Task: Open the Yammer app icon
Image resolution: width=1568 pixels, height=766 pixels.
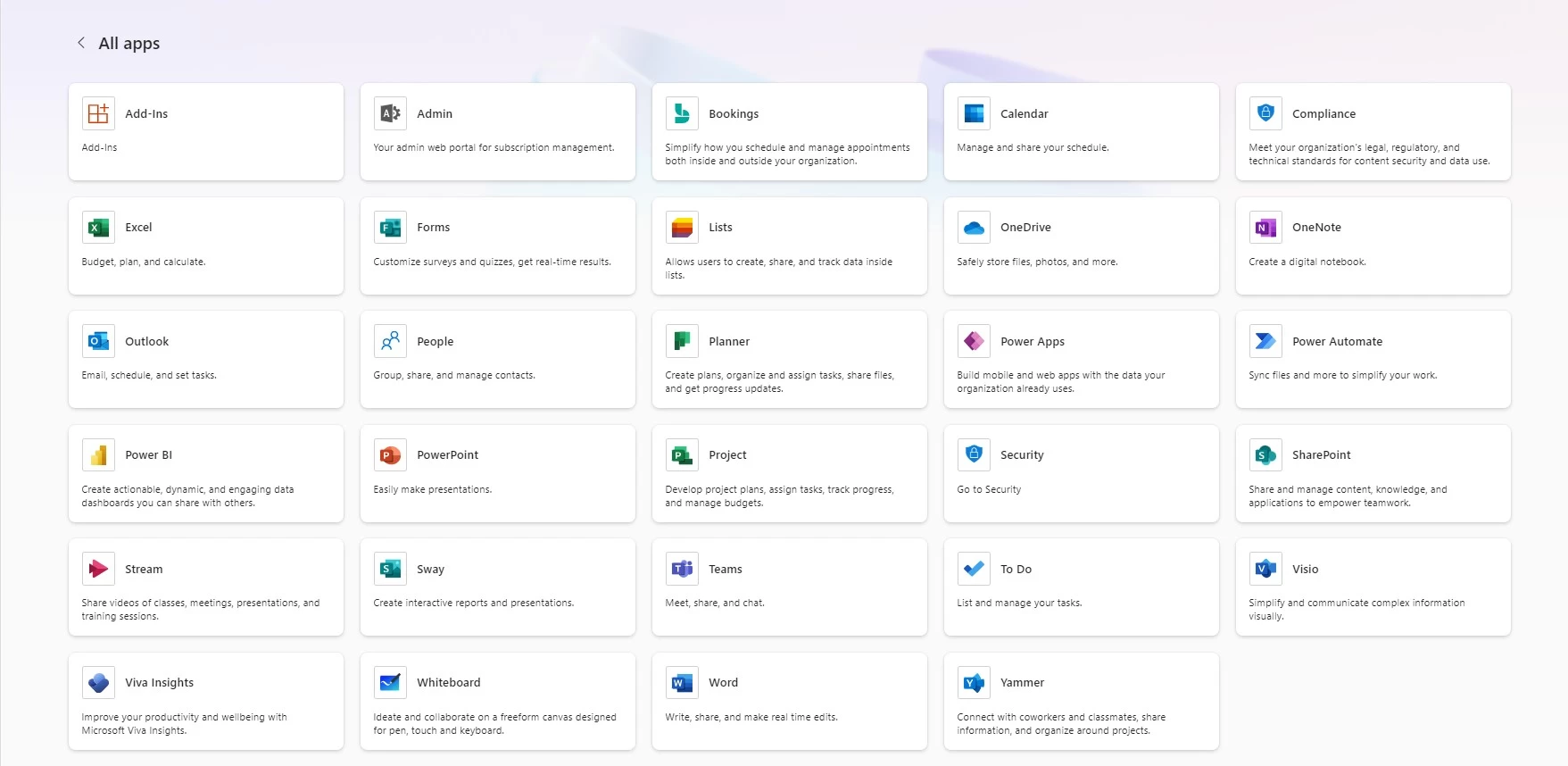Action: (974, 683)
